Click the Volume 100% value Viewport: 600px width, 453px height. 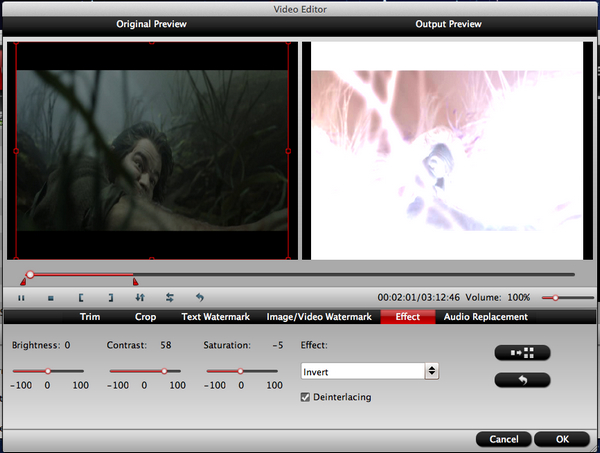518,297
